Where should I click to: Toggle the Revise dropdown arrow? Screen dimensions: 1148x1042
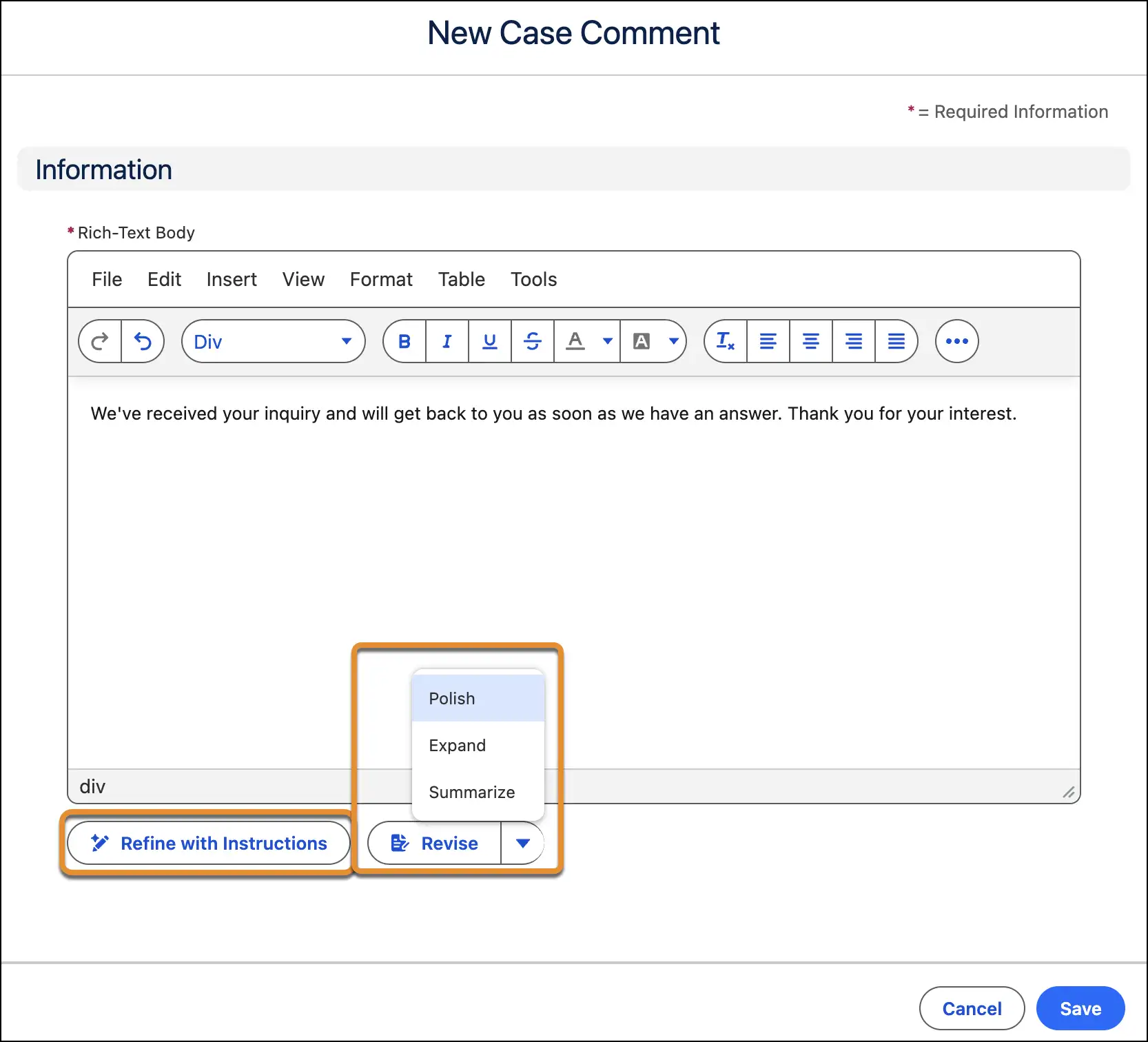(x=523, y=843)
